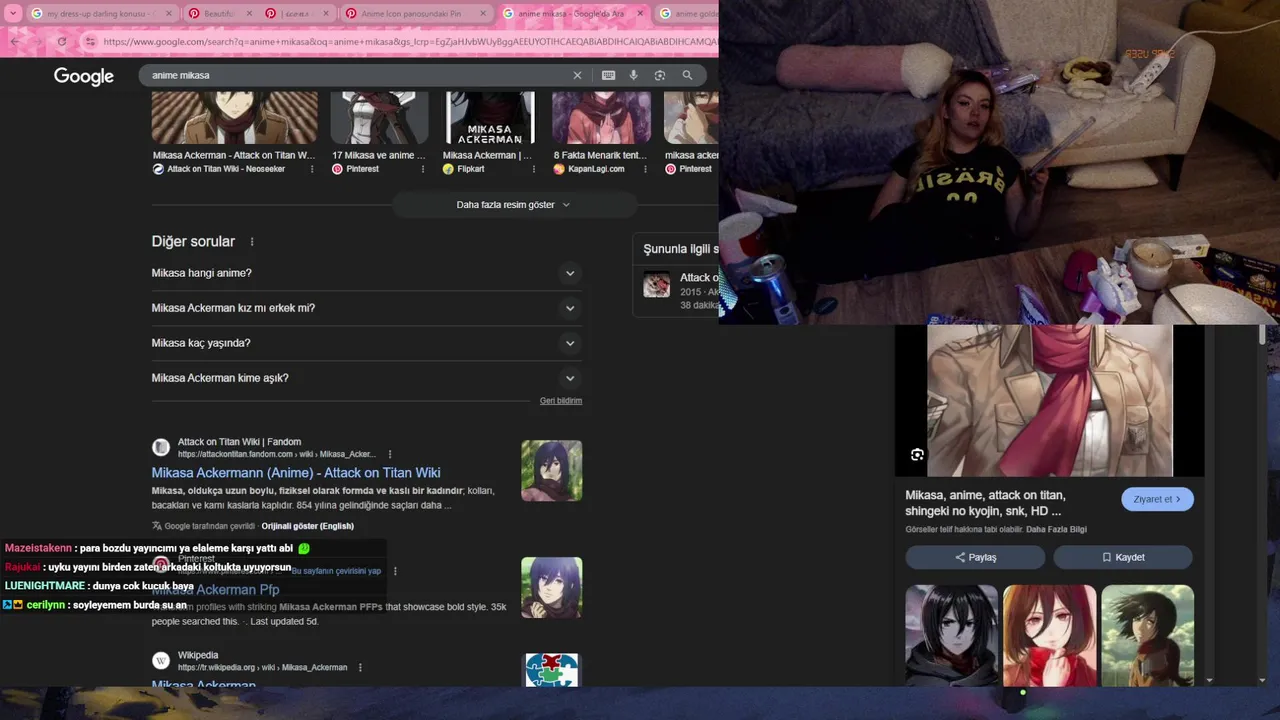
Task: View site information icon in address bar
Action: click(90, 42)
